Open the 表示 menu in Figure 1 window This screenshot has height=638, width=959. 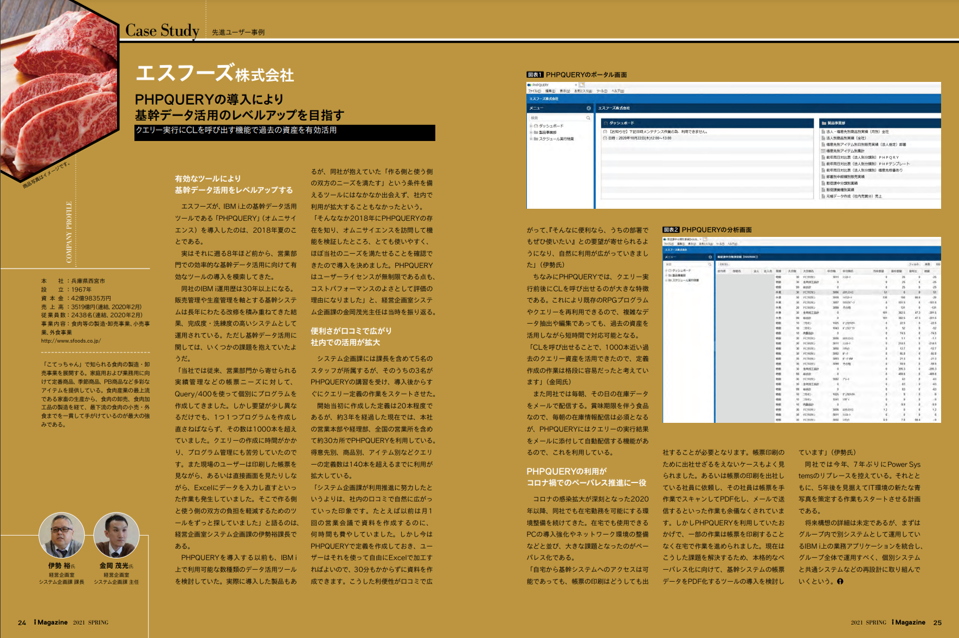coord(565,91)
